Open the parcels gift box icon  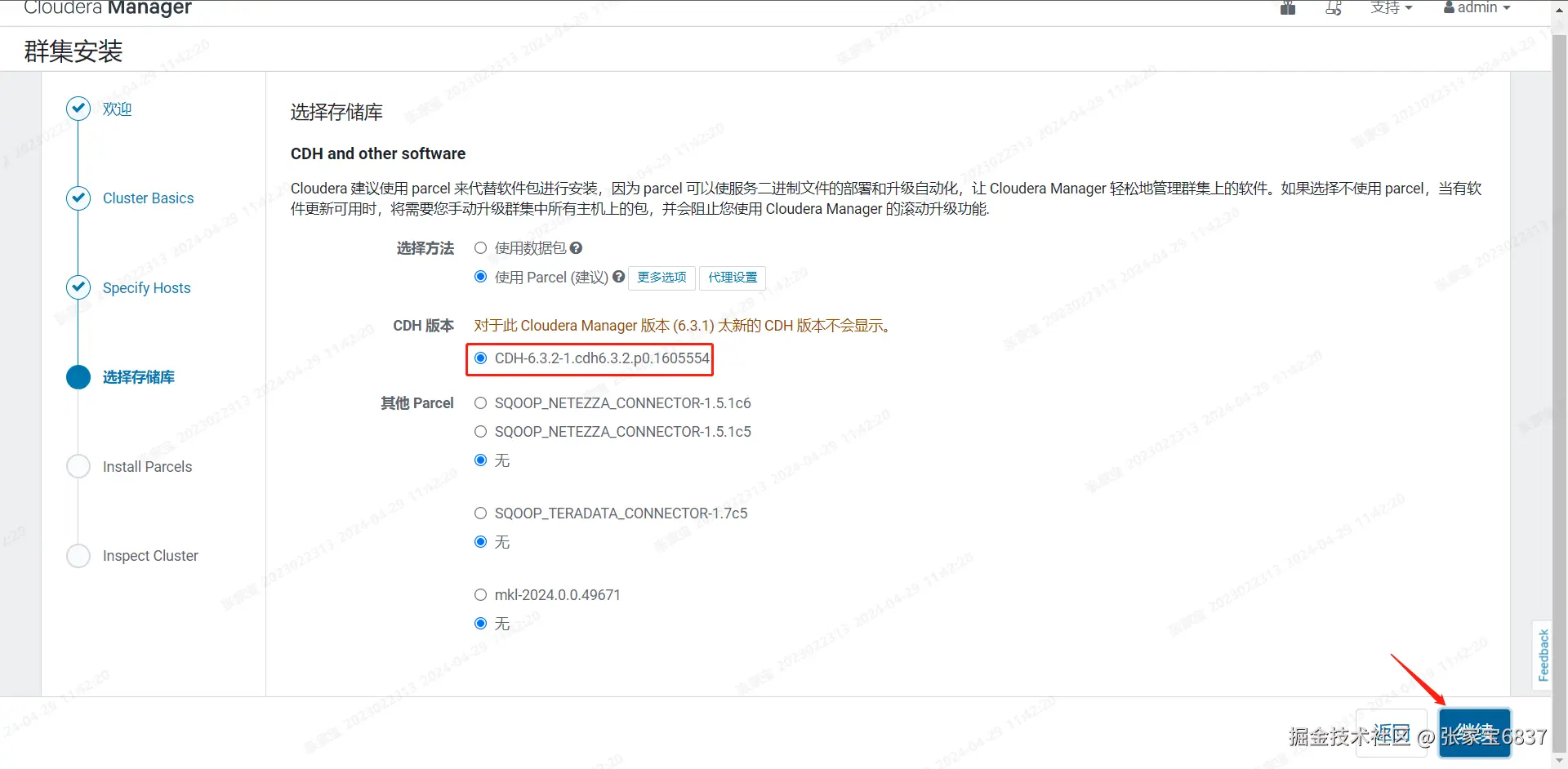point(1288,8)
